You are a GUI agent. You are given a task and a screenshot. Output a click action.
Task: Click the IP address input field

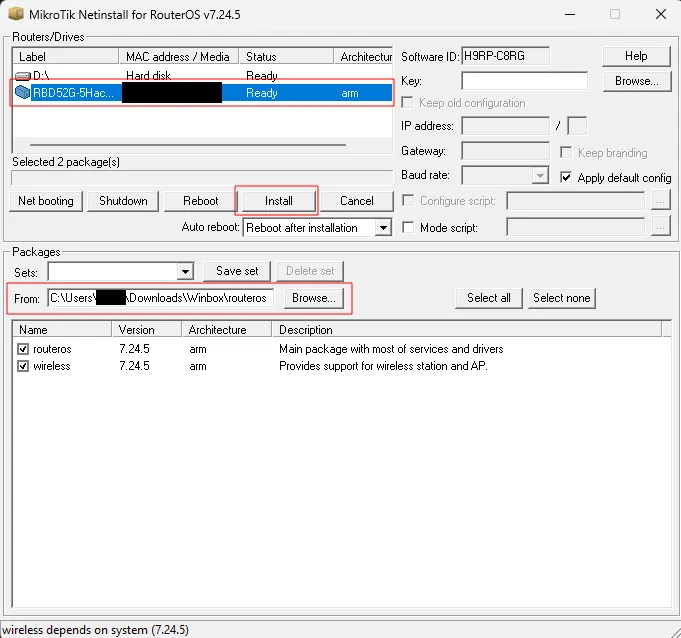[x=506, y=126]
